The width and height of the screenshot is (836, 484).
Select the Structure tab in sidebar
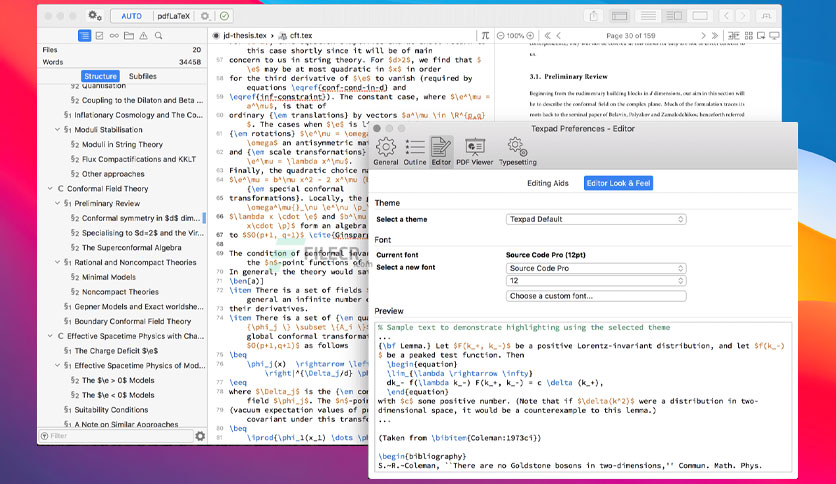[x=100, y=76]
